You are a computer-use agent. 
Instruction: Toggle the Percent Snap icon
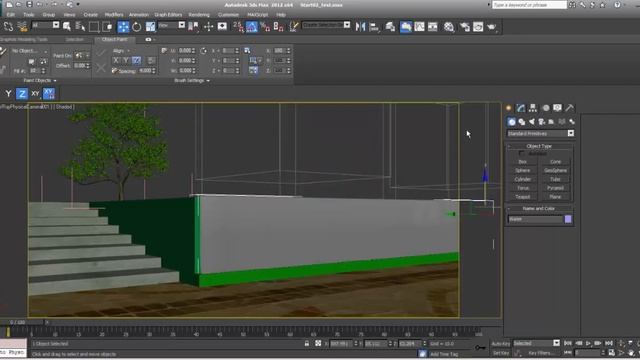[265, 27]
